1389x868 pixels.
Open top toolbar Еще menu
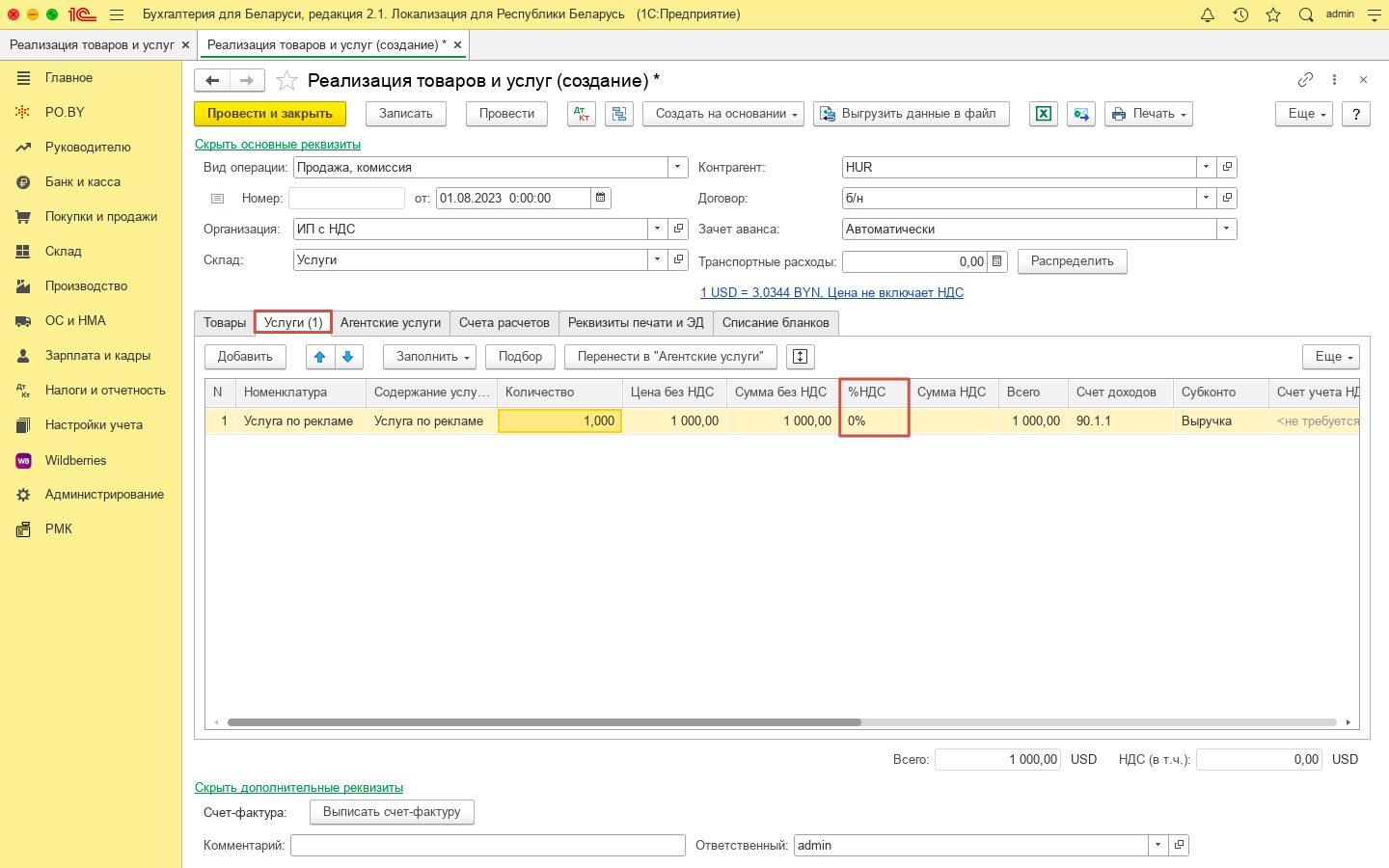click(x=1304, y=114)
